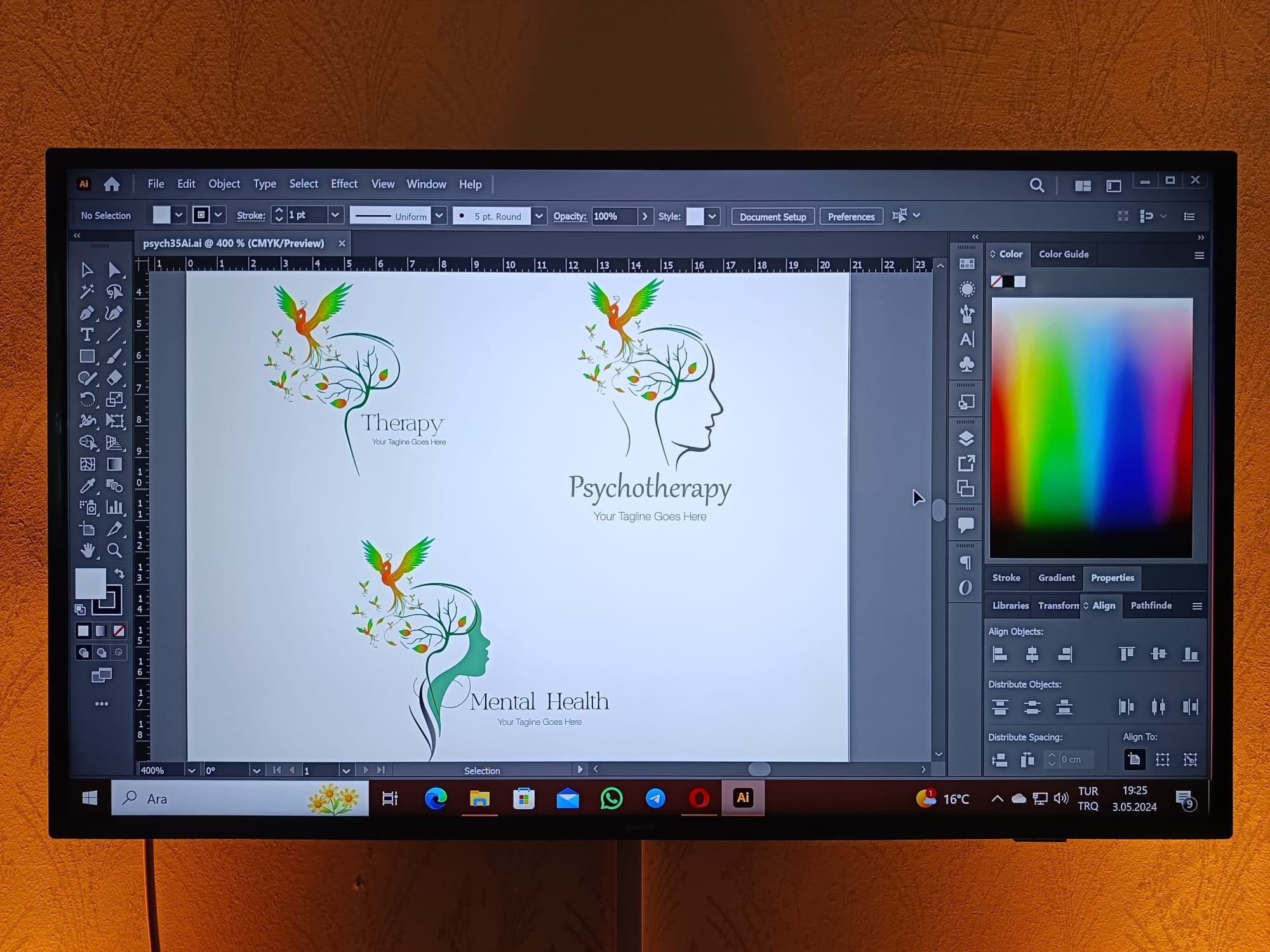The height and width of the screenshot is (952, 1270).
Task: Open Illustrator from the taskbar
Action: point(742,798)
